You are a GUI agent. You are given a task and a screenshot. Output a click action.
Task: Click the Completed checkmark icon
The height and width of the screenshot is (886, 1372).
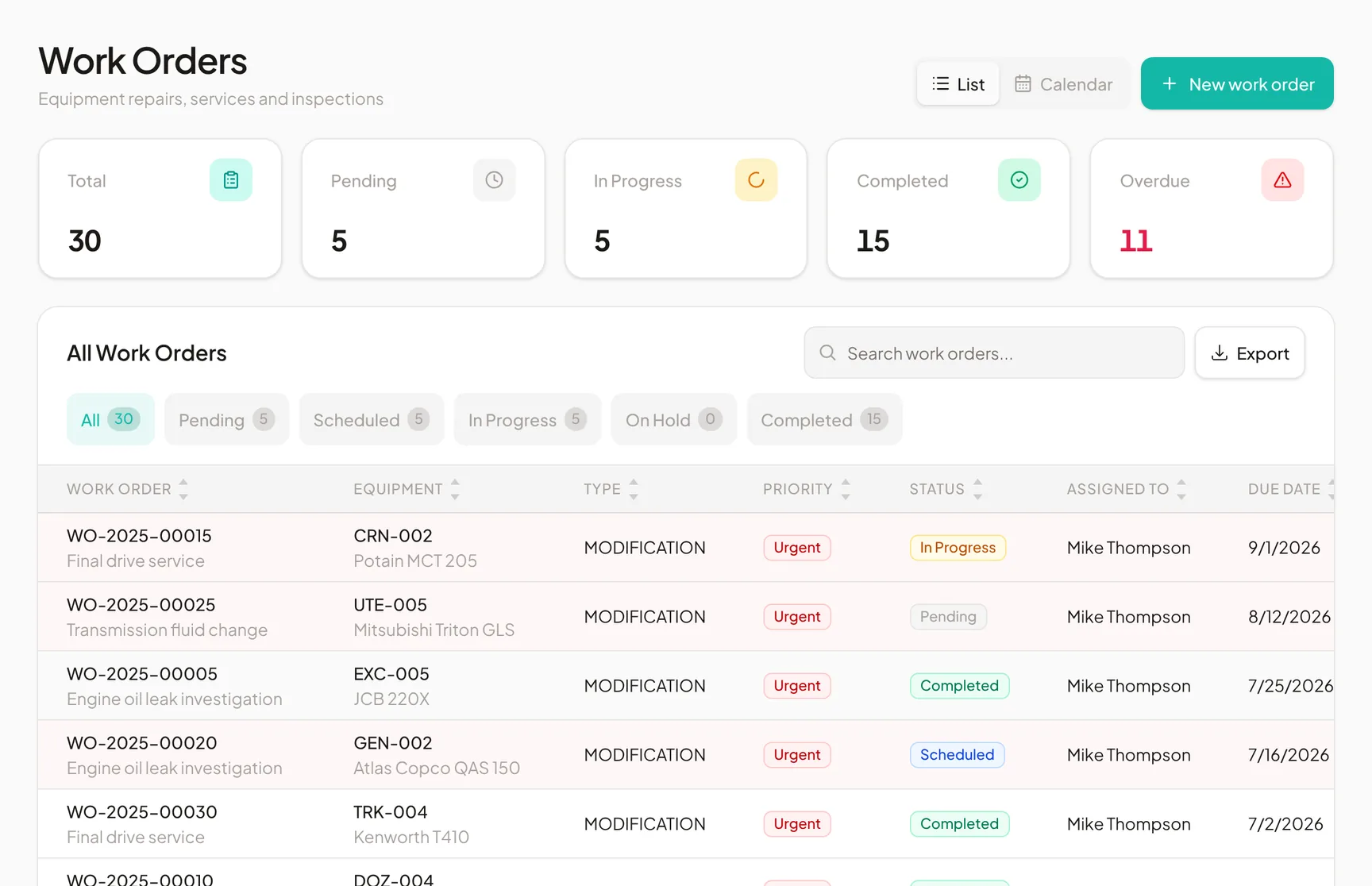1019,180
